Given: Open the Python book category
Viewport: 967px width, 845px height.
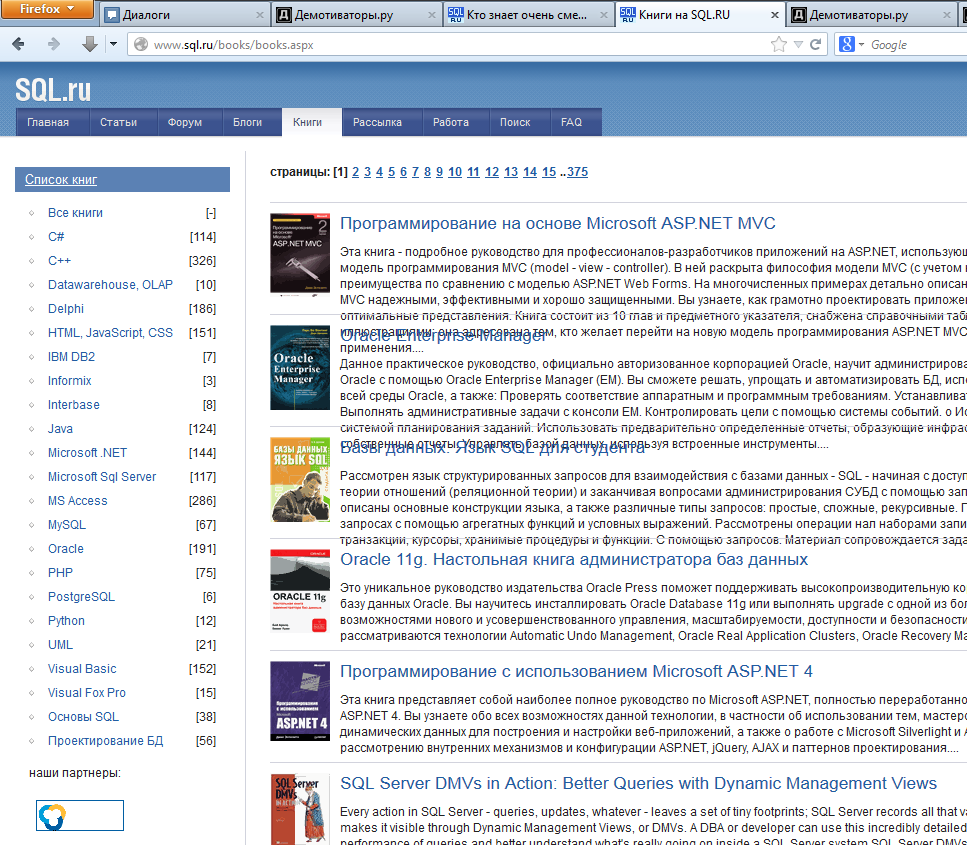Looking at the screenshot, I should [67, 621].
